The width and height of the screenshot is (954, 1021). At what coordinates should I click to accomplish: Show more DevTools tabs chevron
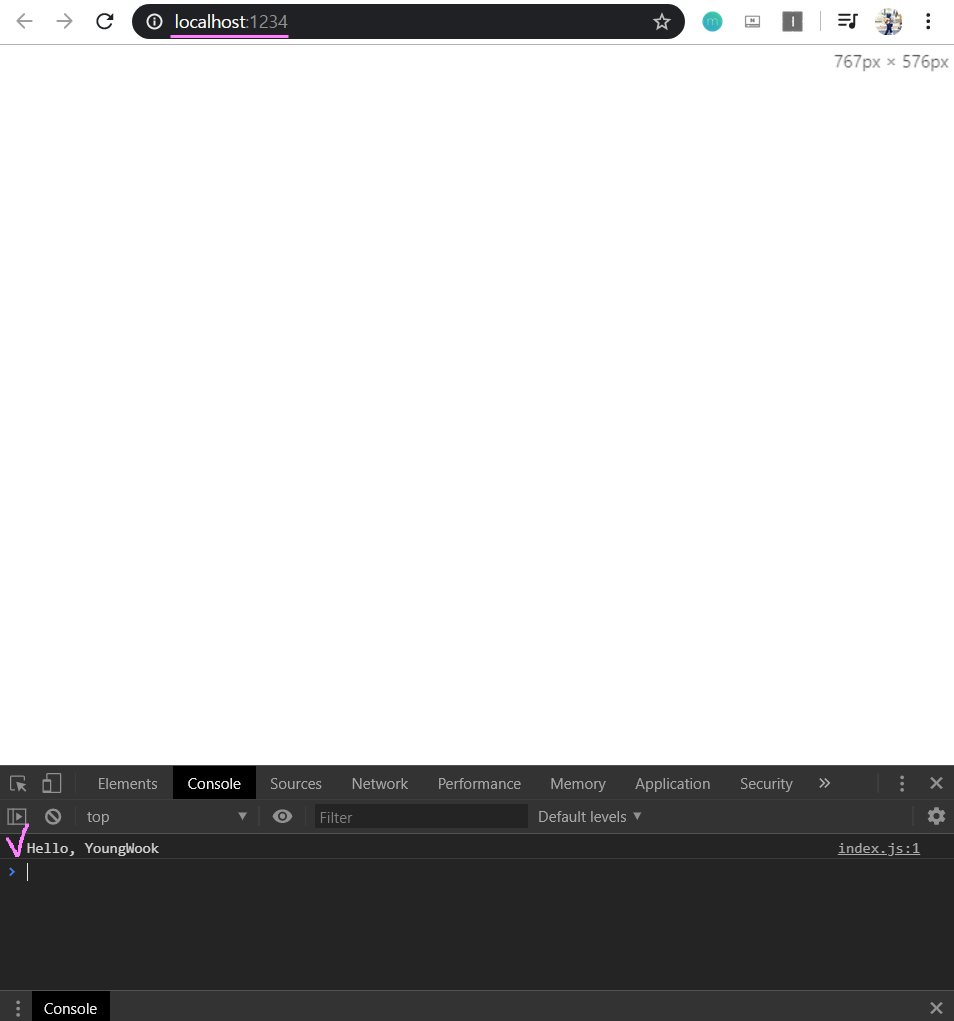pos(824,783)
